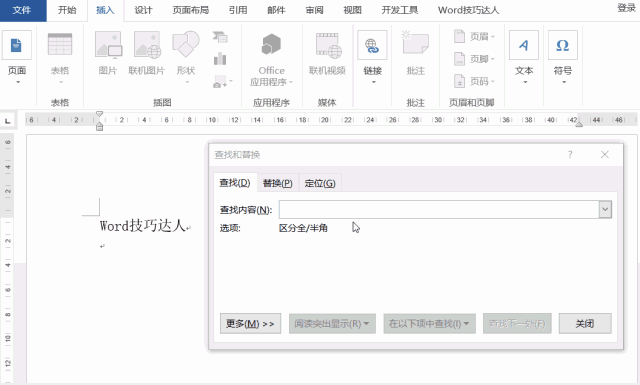Screen dimensions: 640x385
Task: Switch to the 开始 (Home) ribbon tab
Action: (67, 10)
